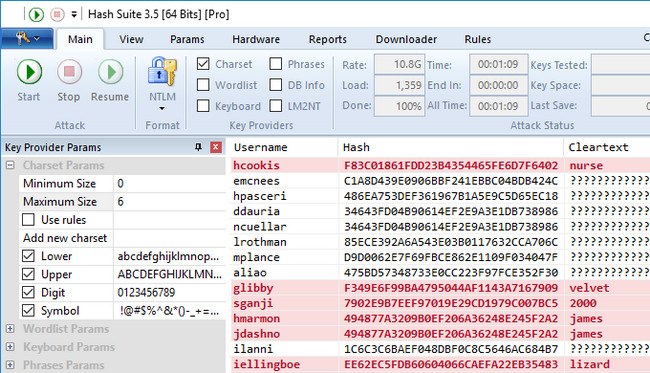Image resolution: width=650 pixels, height=373 pixels.
Task: Sort by the Cleartext column header
Action: [607, 147]
